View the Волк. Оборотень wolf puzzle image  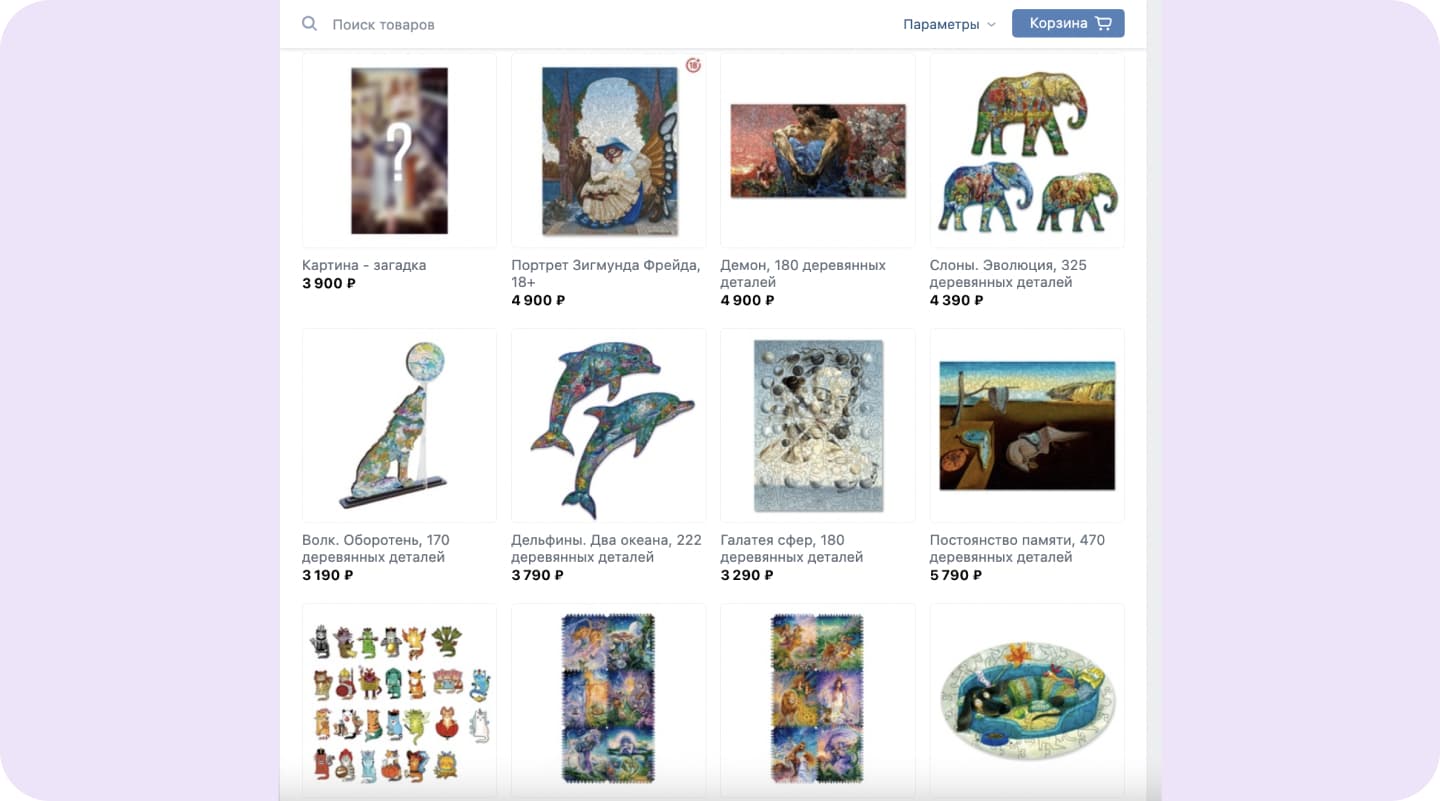[399, 426]
